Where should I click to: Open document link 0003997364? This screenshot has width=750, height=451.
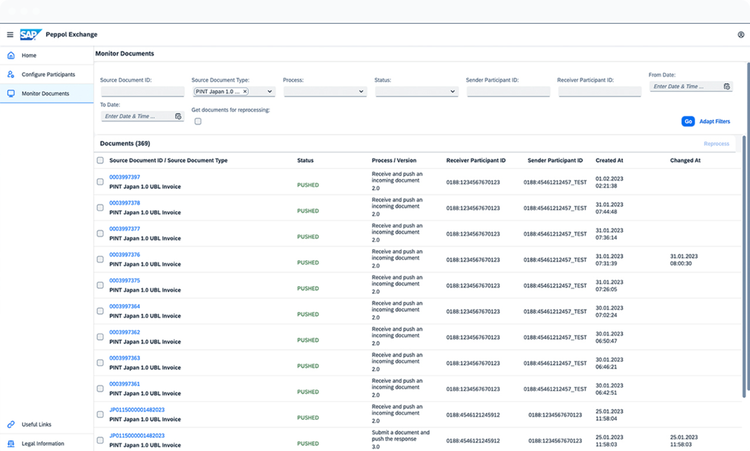tap(124, 306)
